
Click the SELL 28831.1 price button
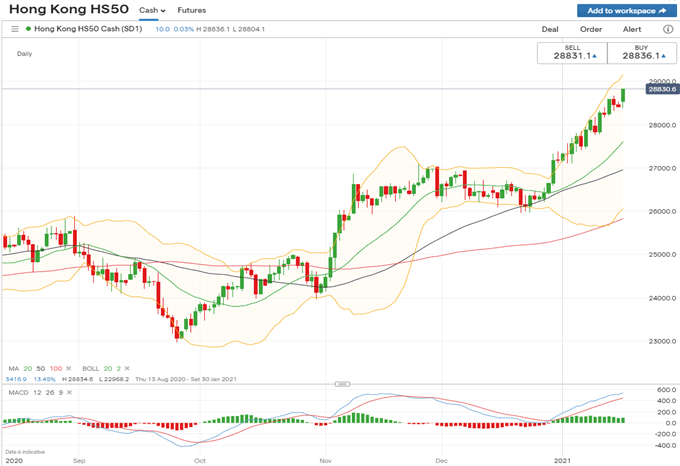572,53
